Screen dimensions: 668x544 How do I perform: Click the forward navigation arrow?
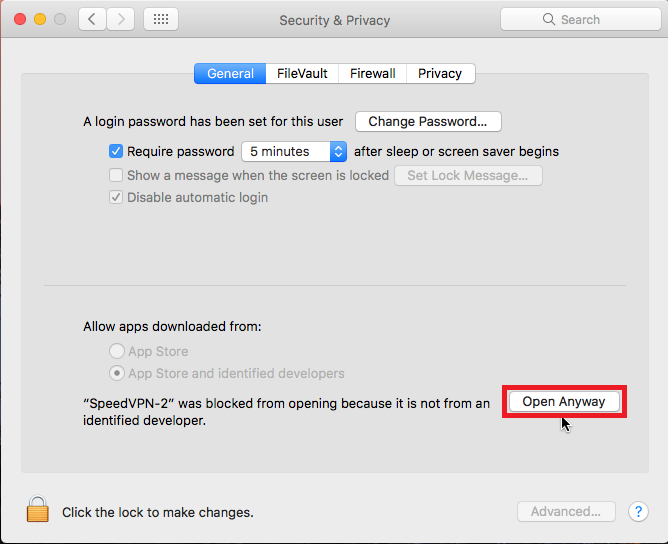(x=121, y=19)
